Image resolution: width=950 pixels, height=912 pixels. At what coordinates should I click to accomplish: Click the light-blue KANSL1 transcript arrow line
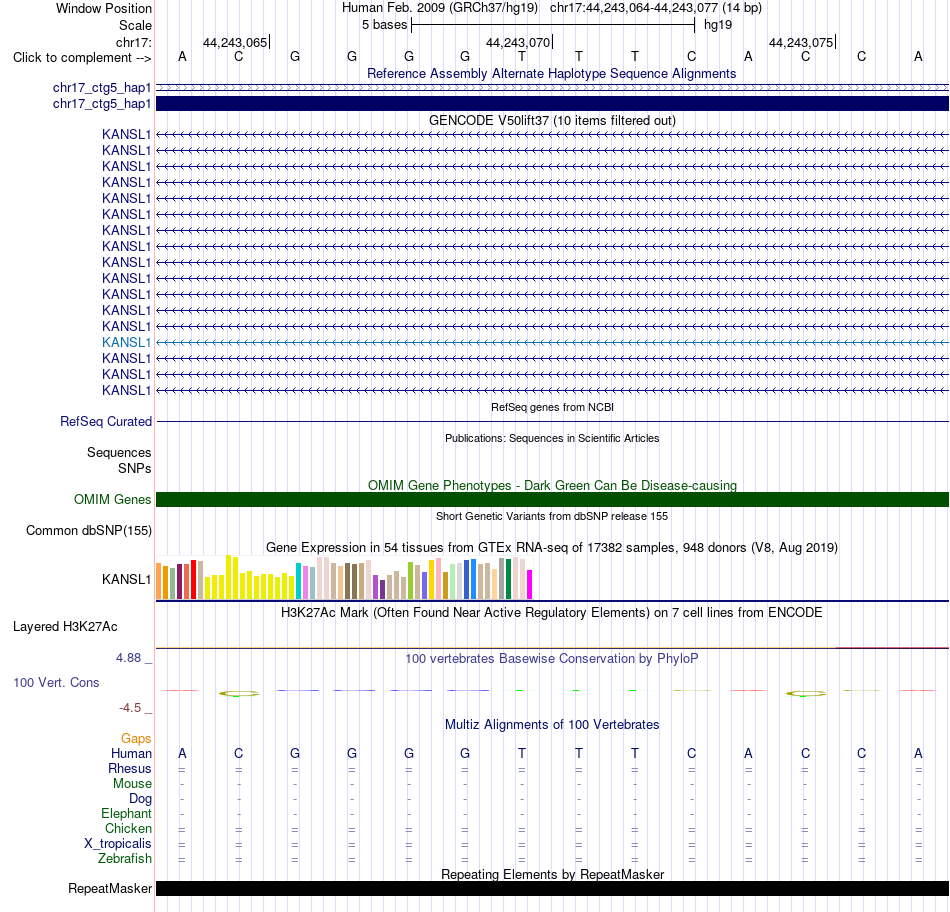pyautogui.click(x=552, y=342)
